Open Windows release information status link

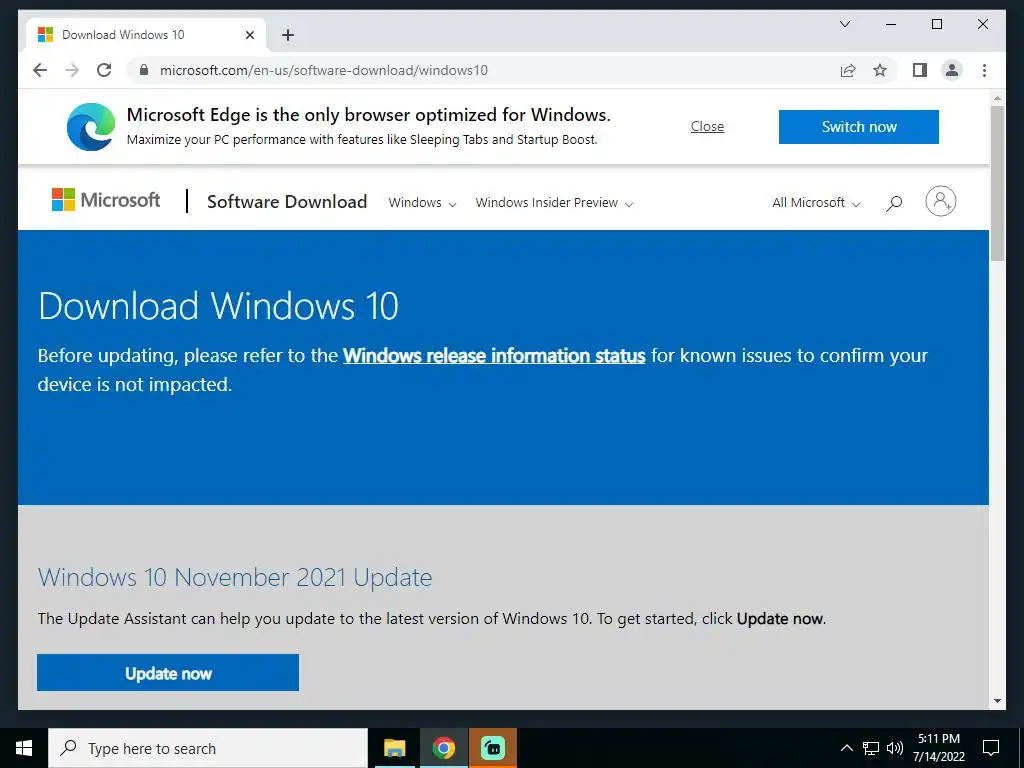[x=494, y=356]
